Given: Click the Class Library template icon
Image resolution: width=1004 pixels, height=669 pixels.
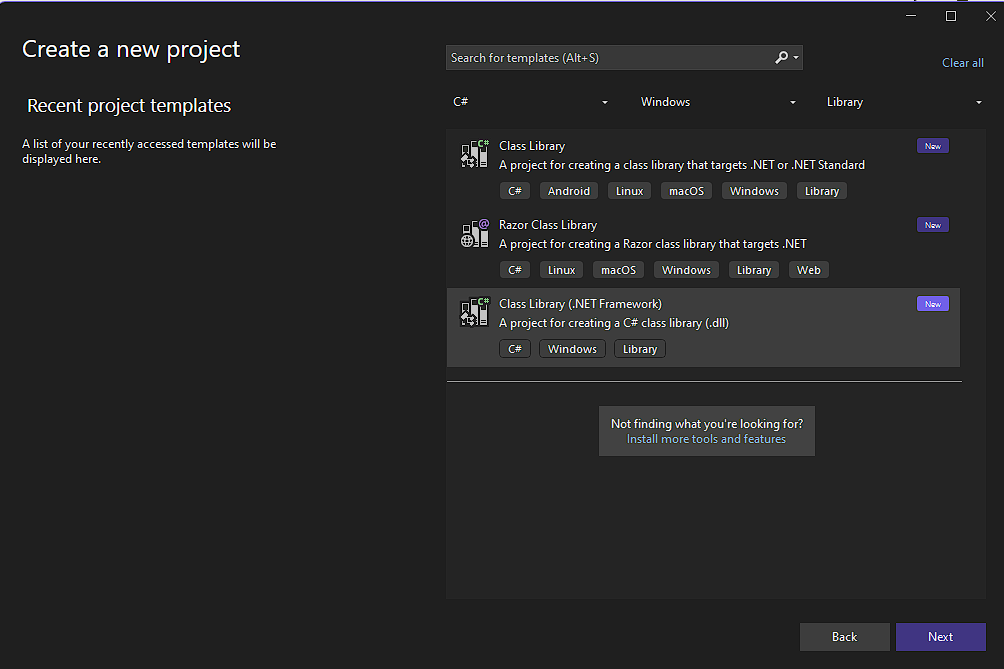Looking at the screenshot, I should [x=474, y=154].
